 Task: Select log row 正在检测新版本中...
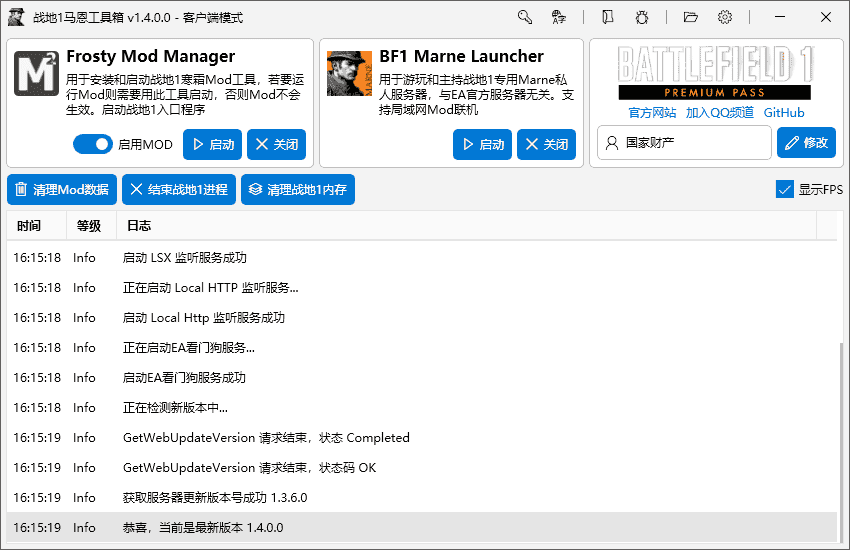pos(422,407)
